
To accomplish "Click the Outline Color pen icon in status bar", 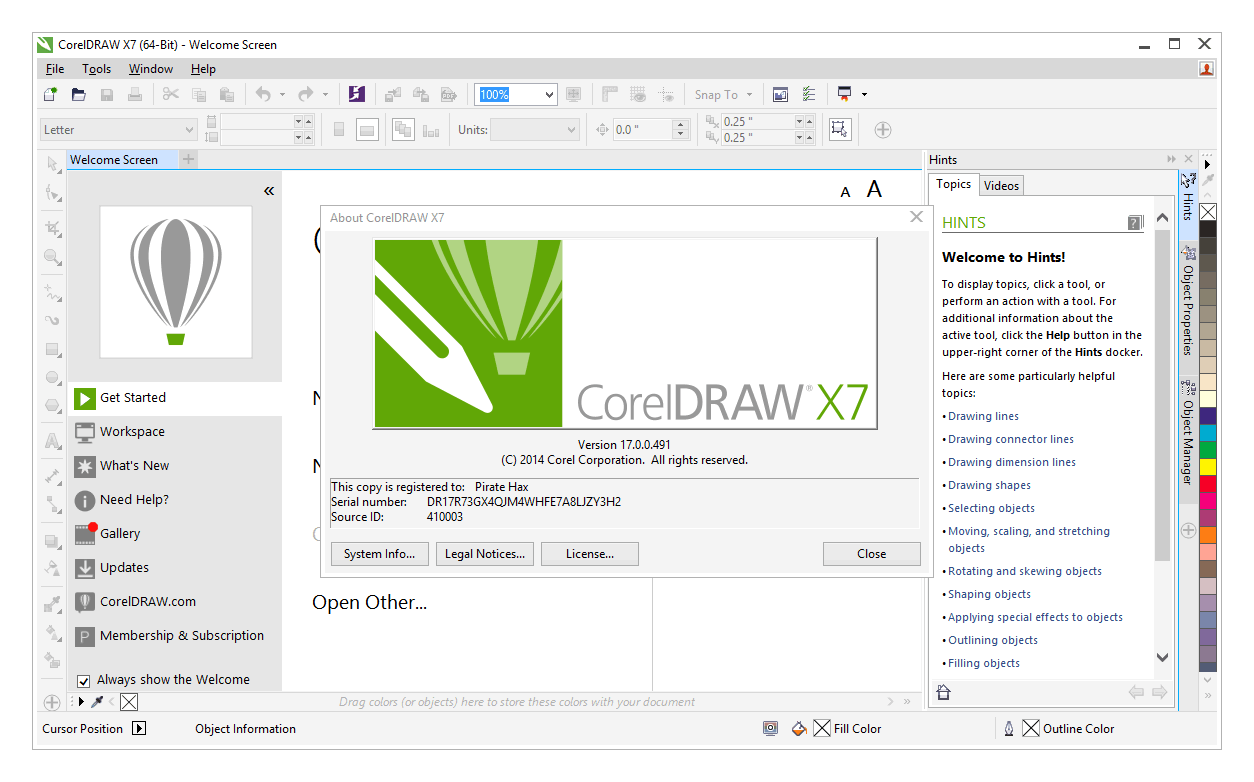I will 1008,728.
